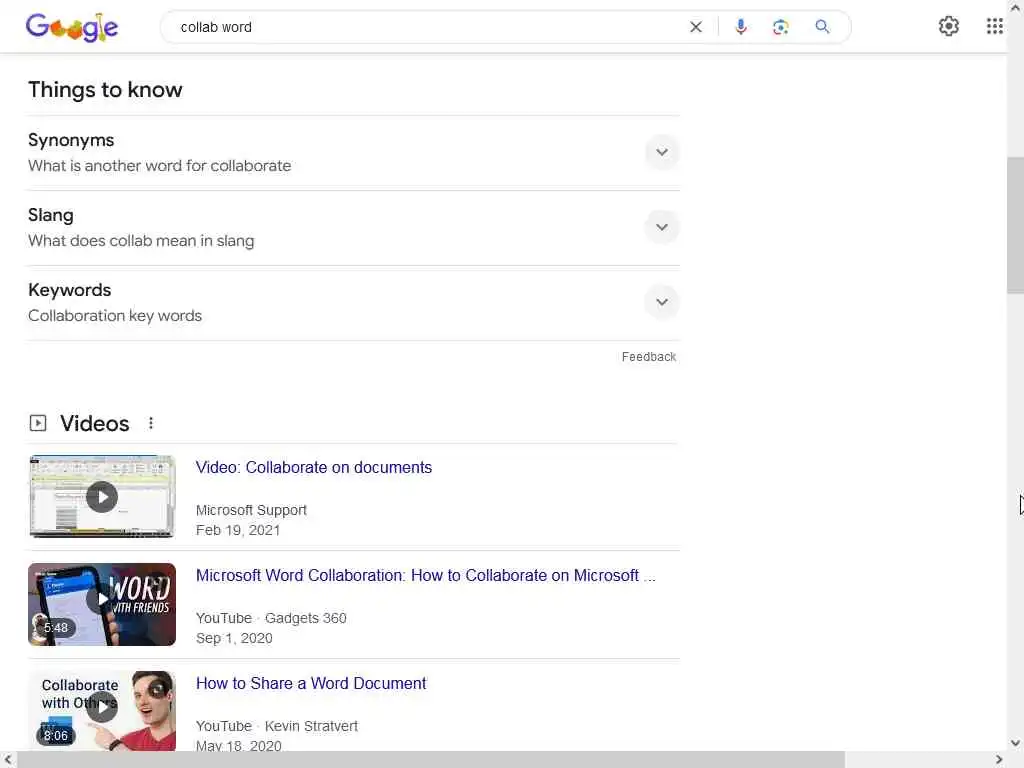Click the horizontal scrollbar right arrow
This screenshot has height=768, width=1024.
tap(999, 760)
